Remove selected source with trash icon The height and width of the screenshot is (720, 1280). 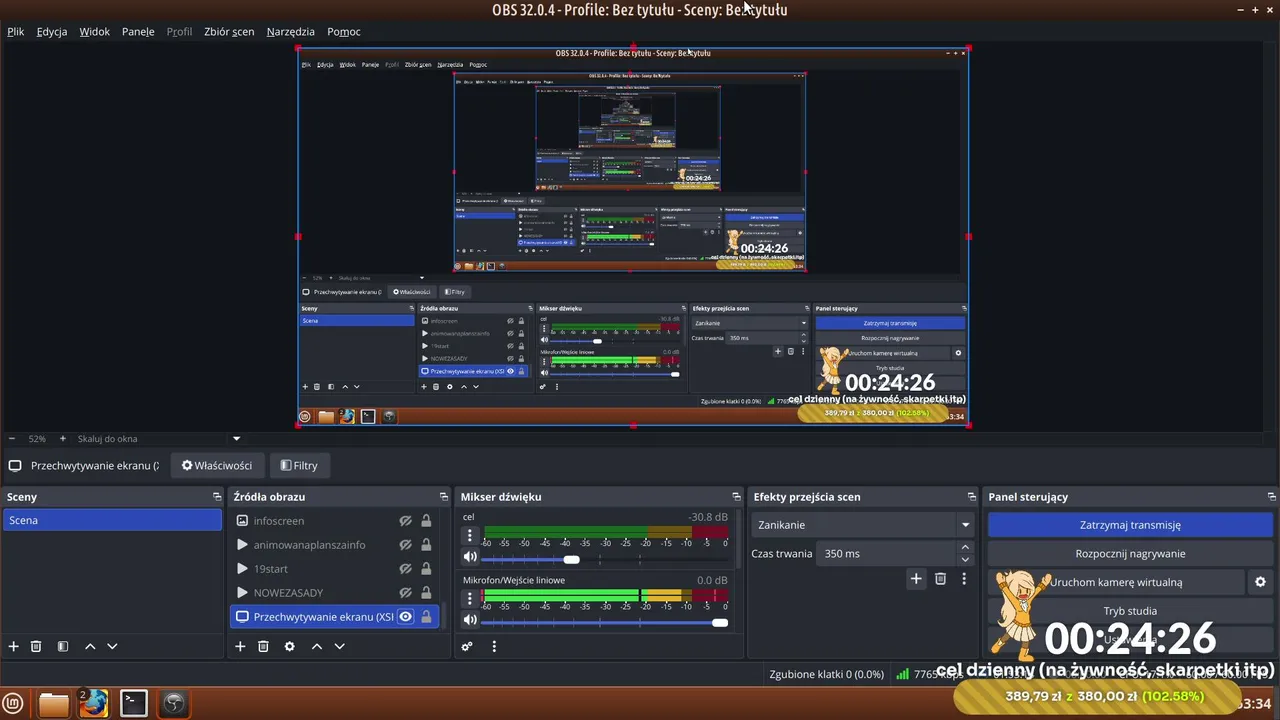[263, 646]
